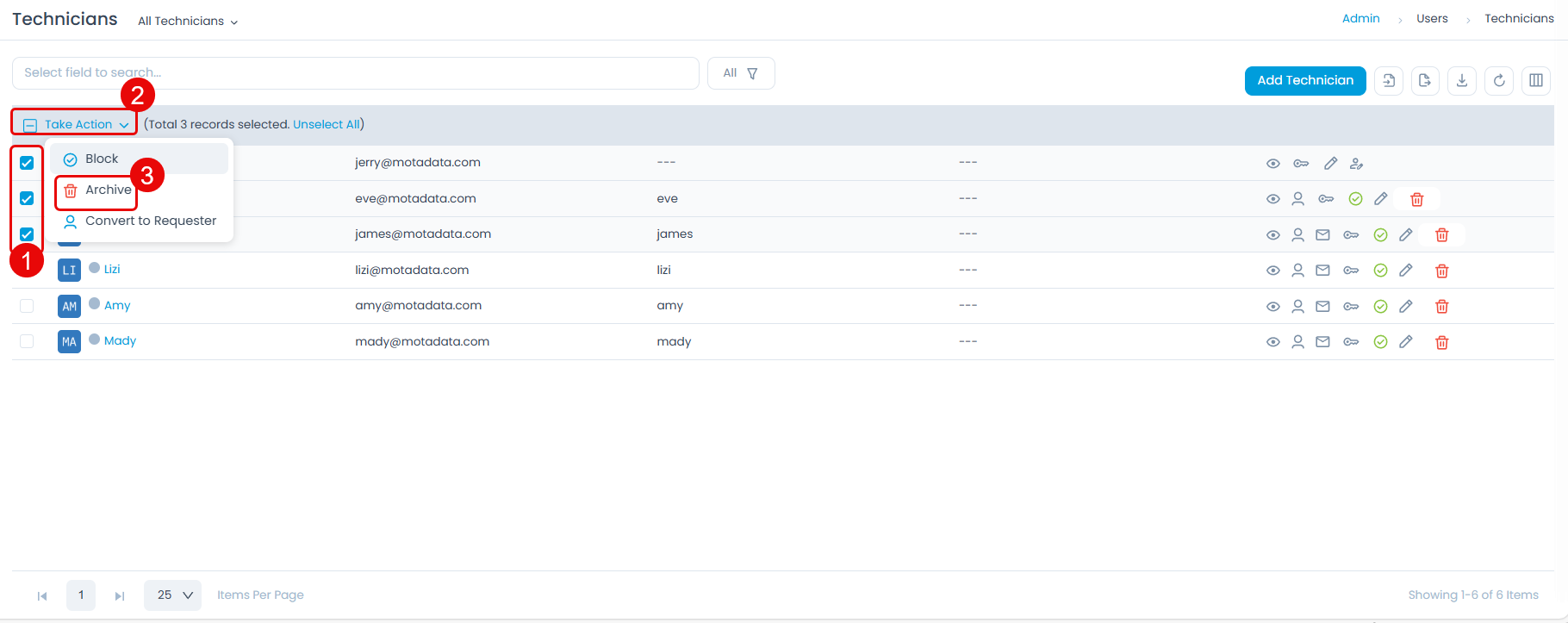Click the Unselect All link

point(326,124)
